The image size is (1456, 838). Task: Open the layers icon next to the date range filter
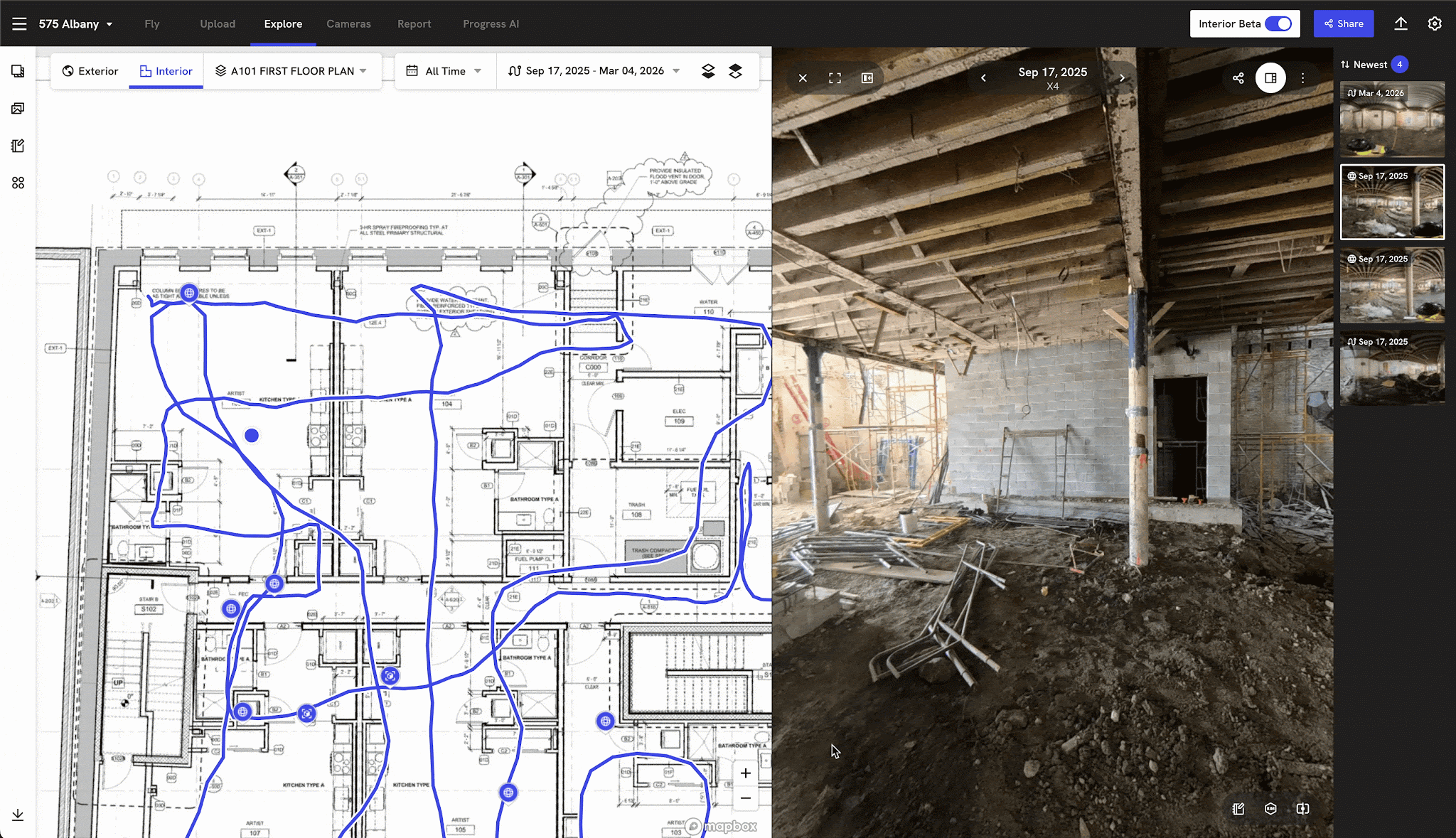(707, 70)
